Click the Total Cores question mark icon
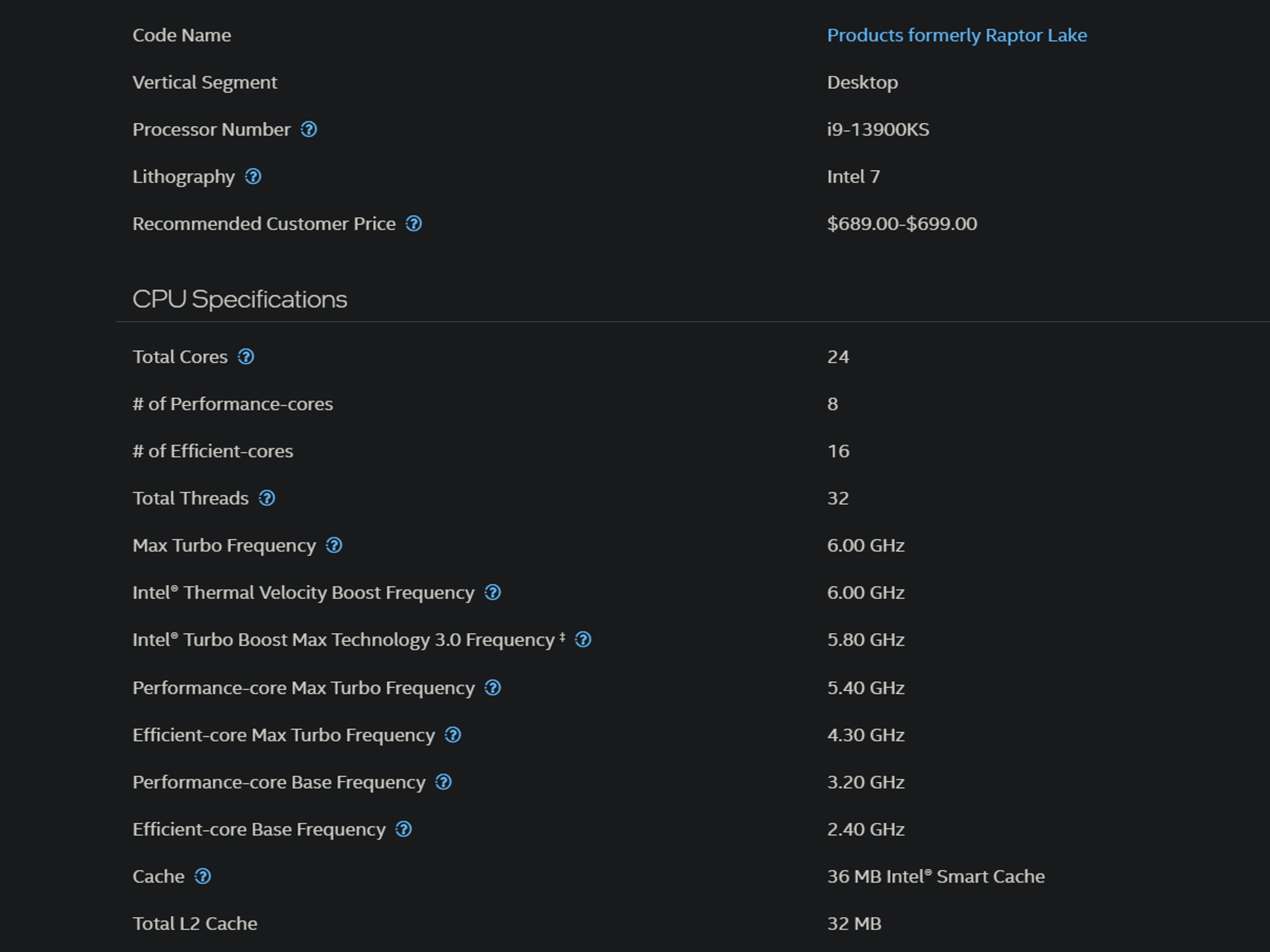The image size is (1270, 952). 246,357
